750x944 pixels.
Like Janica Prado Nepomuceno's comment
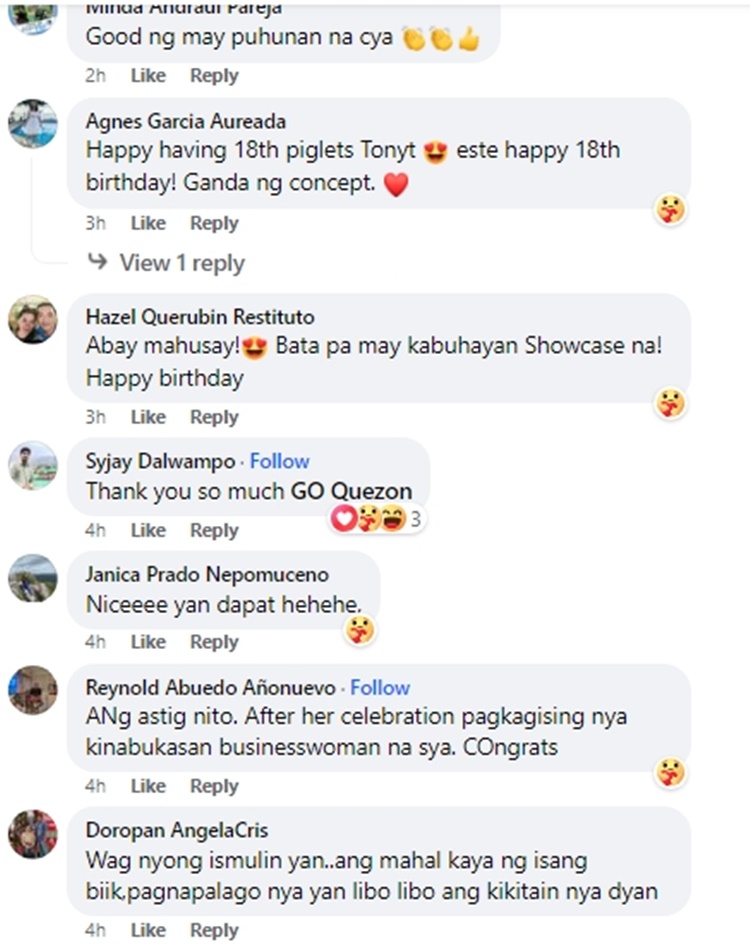(x=148, y=642)
